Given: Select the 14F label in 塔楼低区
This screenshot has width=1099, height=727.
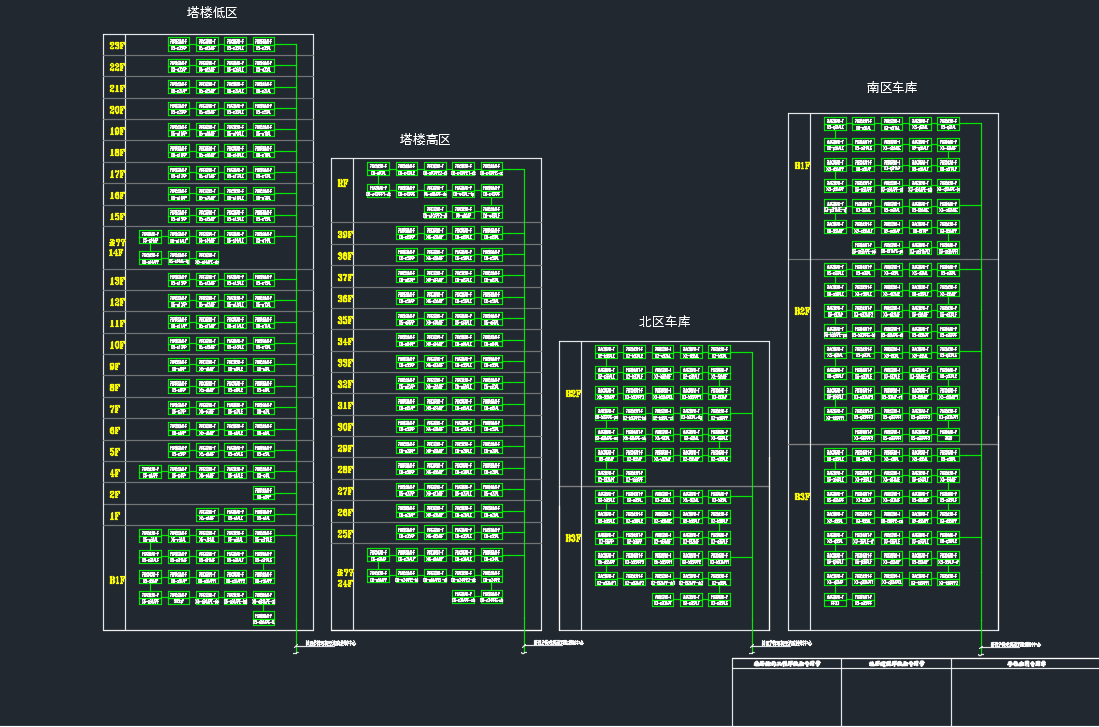Looking at the screenshot, I should (117, 253).
